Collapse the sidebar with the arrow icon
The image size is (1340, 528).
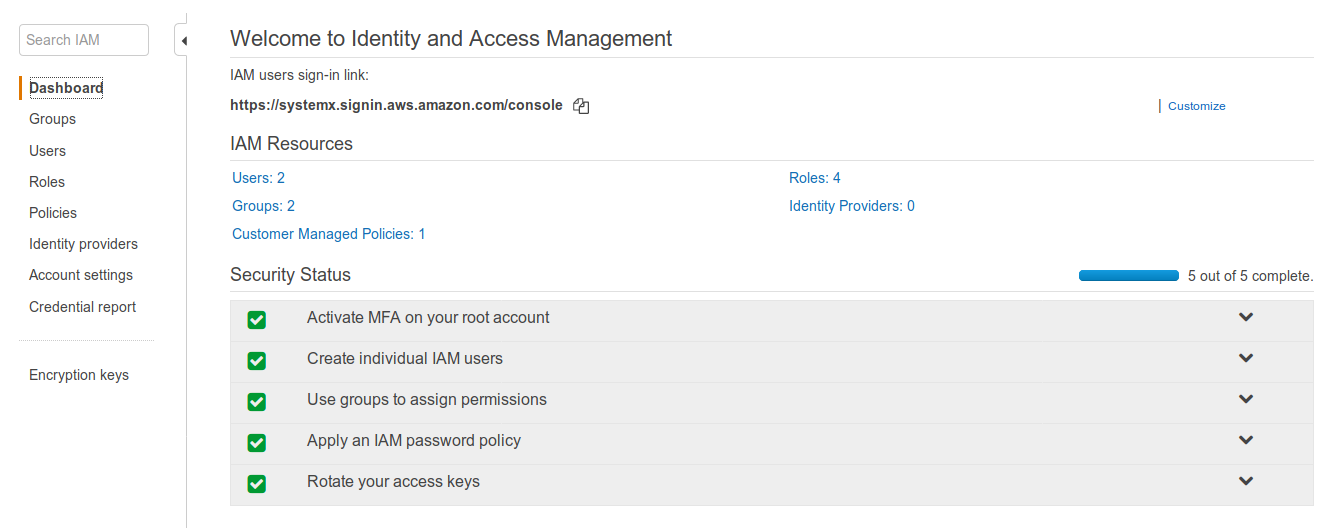click(183, 41)
